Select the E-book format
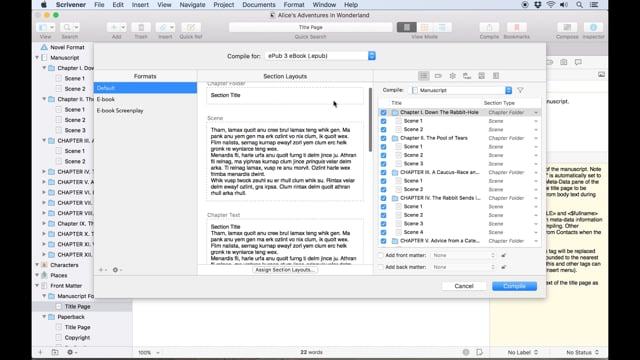 (x=145, y=99)
